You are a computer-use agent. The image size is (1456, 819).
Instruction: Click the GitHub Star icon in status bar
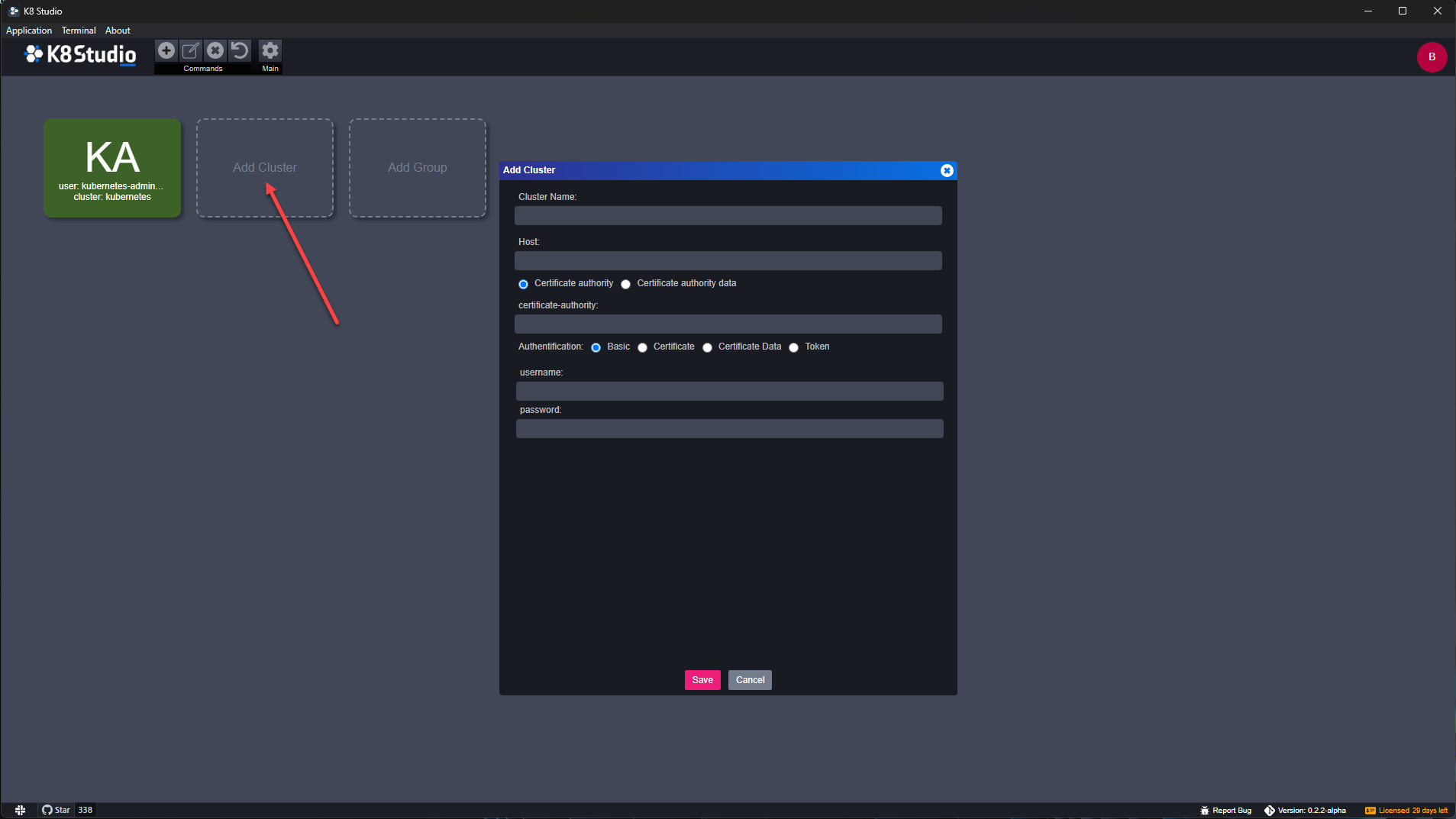click(47, 810)
